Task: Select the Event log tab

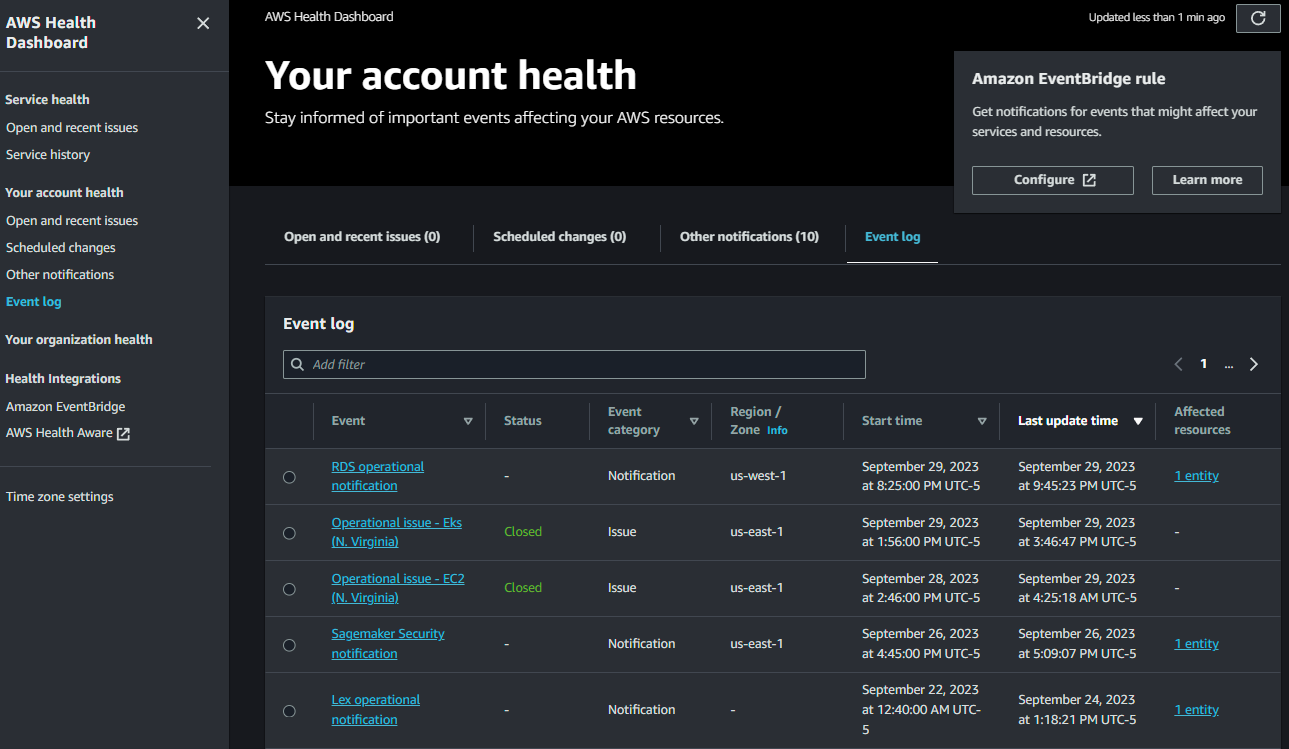Action: (892, 237)
